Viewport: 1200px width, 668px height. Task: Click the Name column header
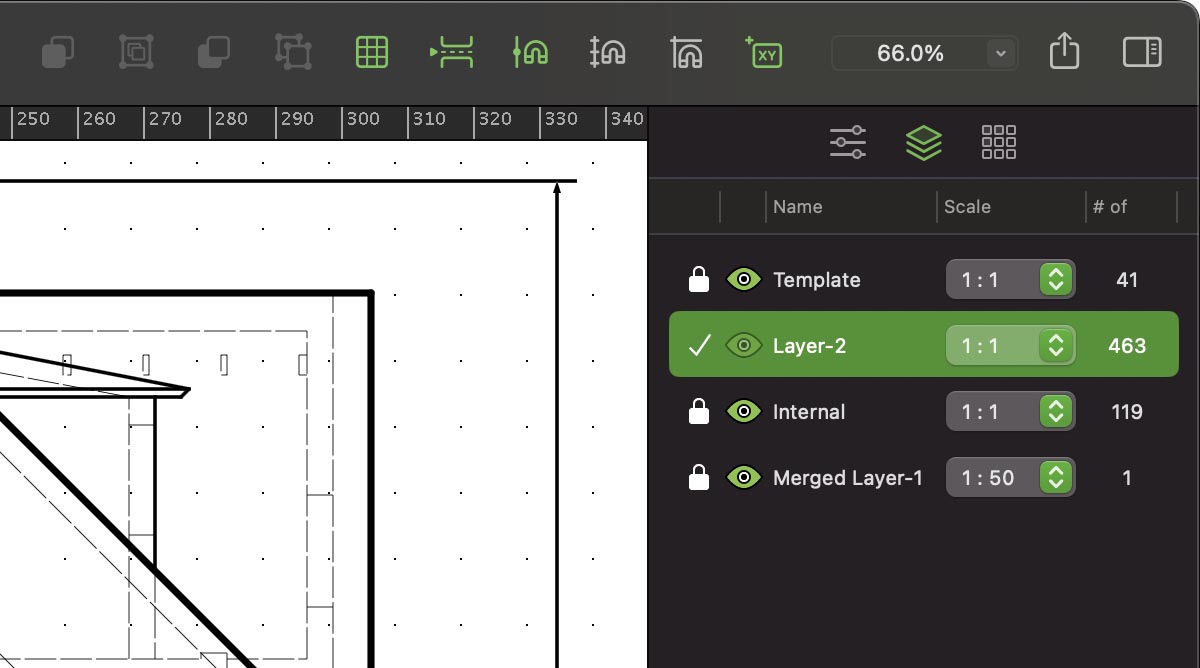pyautogui.click(x=798, y=207)
